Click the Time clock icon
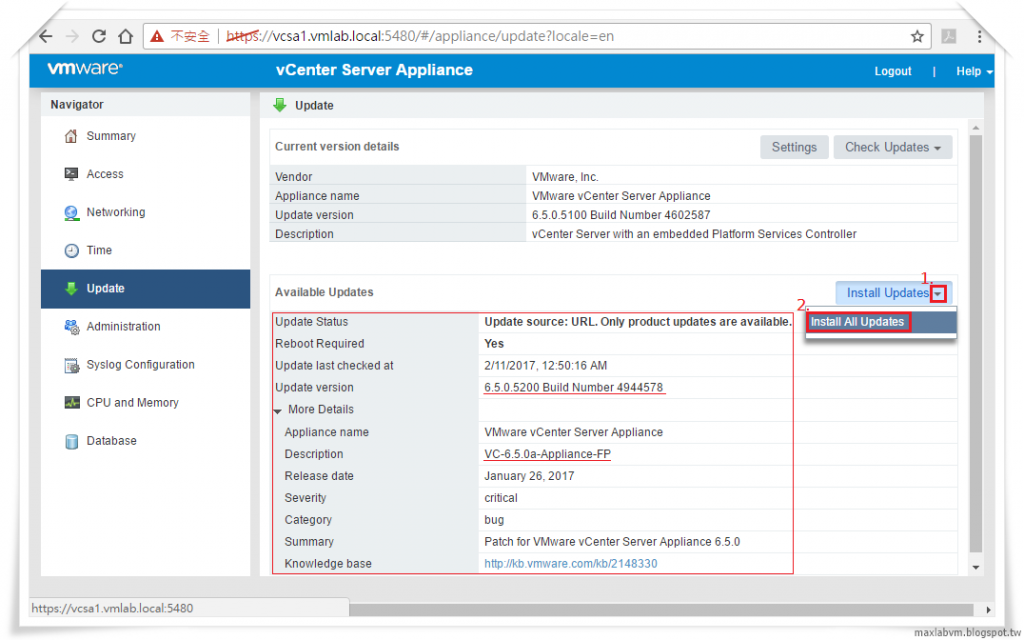1024x640 pixels. (71, 251)
